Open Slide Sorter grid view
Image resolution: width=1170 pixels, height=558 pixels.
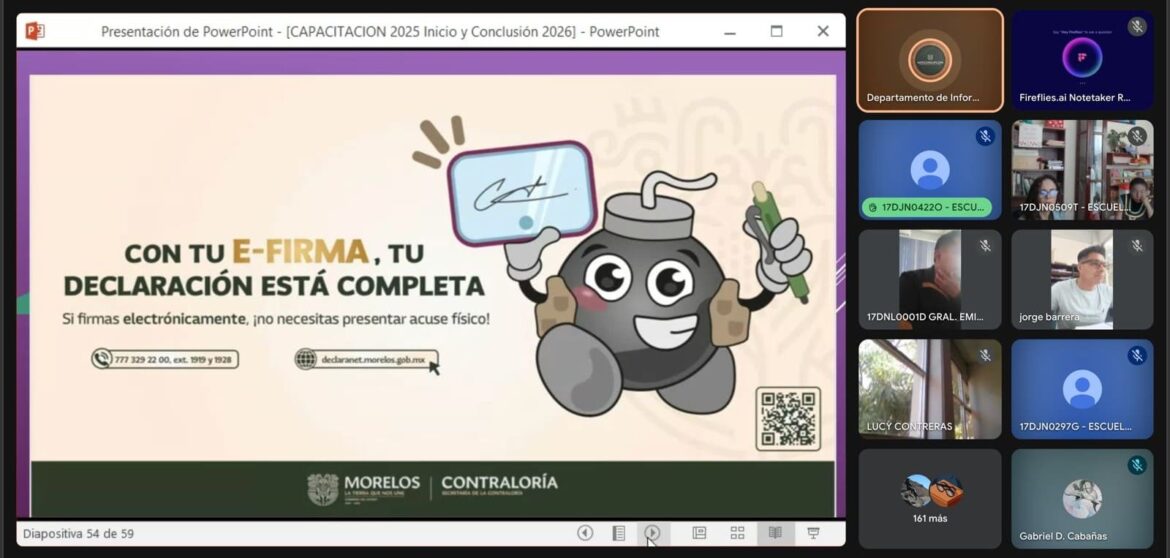click(x=737, y=534)
